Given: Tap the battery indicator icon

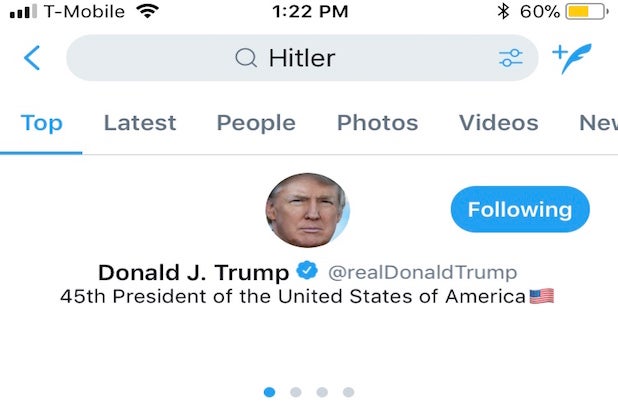Looking at the screenshot, I should (582, 12).
